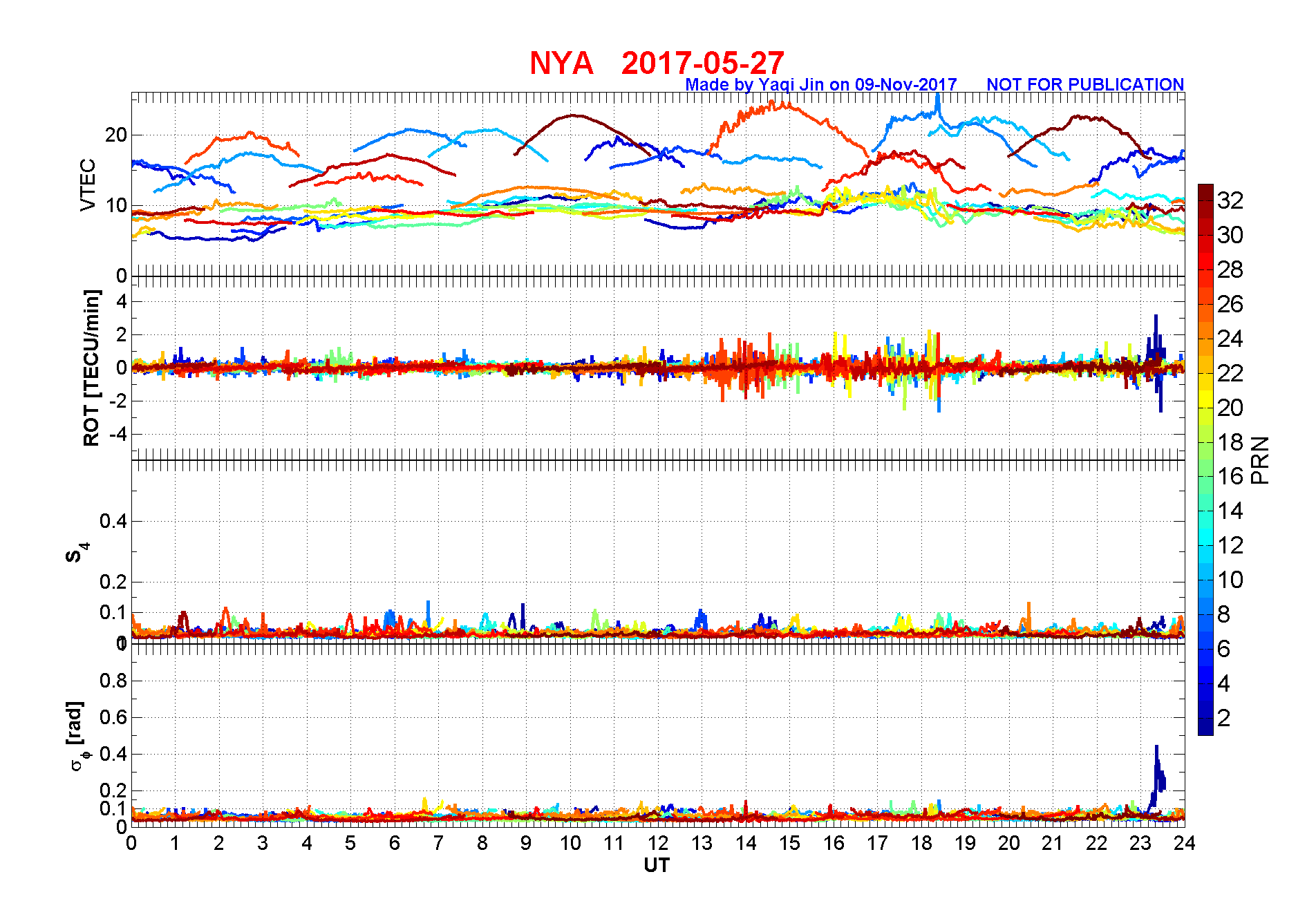This screenshot has width=1316, height=919.
Task: Click the 'UT' x-axis label
Action: 657,866
